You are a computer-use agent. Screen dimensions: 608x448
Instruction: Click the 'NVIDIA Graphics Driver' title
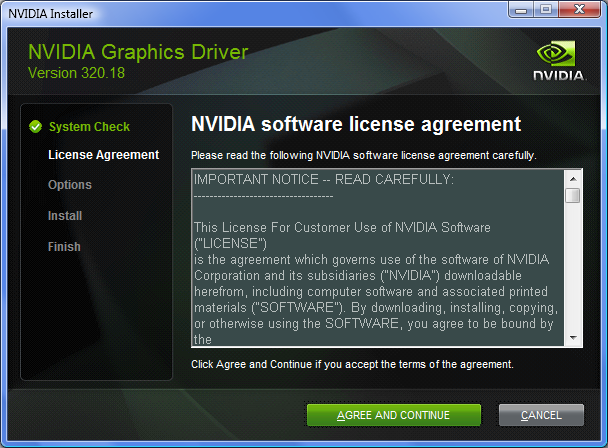click(x=138, y=52)
